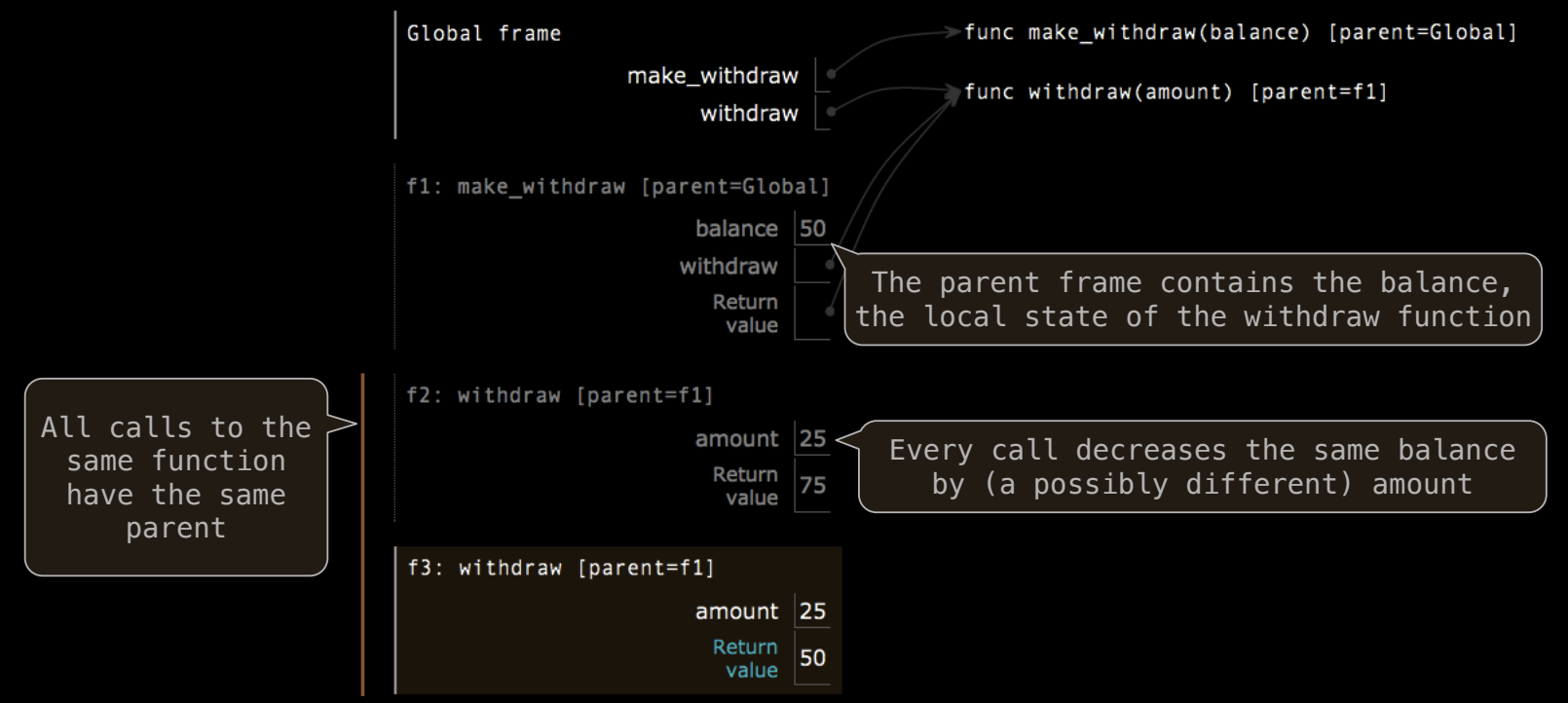Click highlighted 'Return value' label in frame f3
Image resolution: width=1568 pixels, height=703 pixels.
(x=745, y=658)
